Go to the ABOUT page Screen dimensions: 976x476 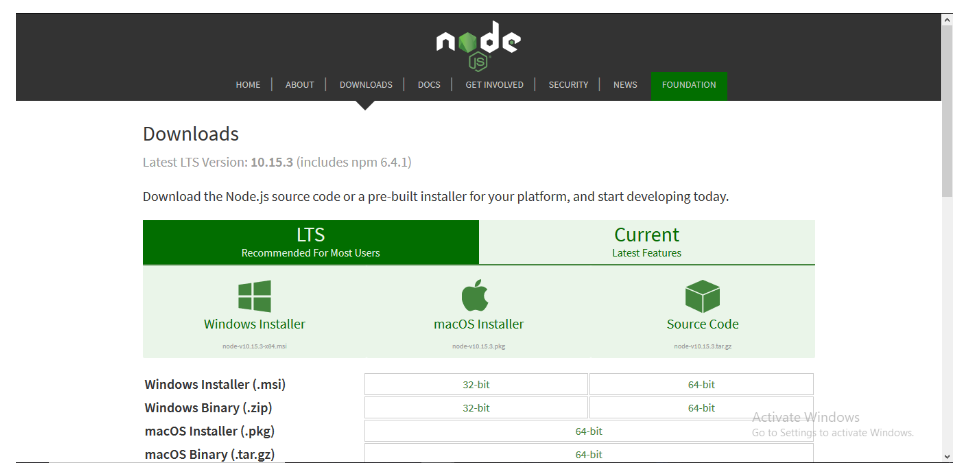tap(299, 85)
